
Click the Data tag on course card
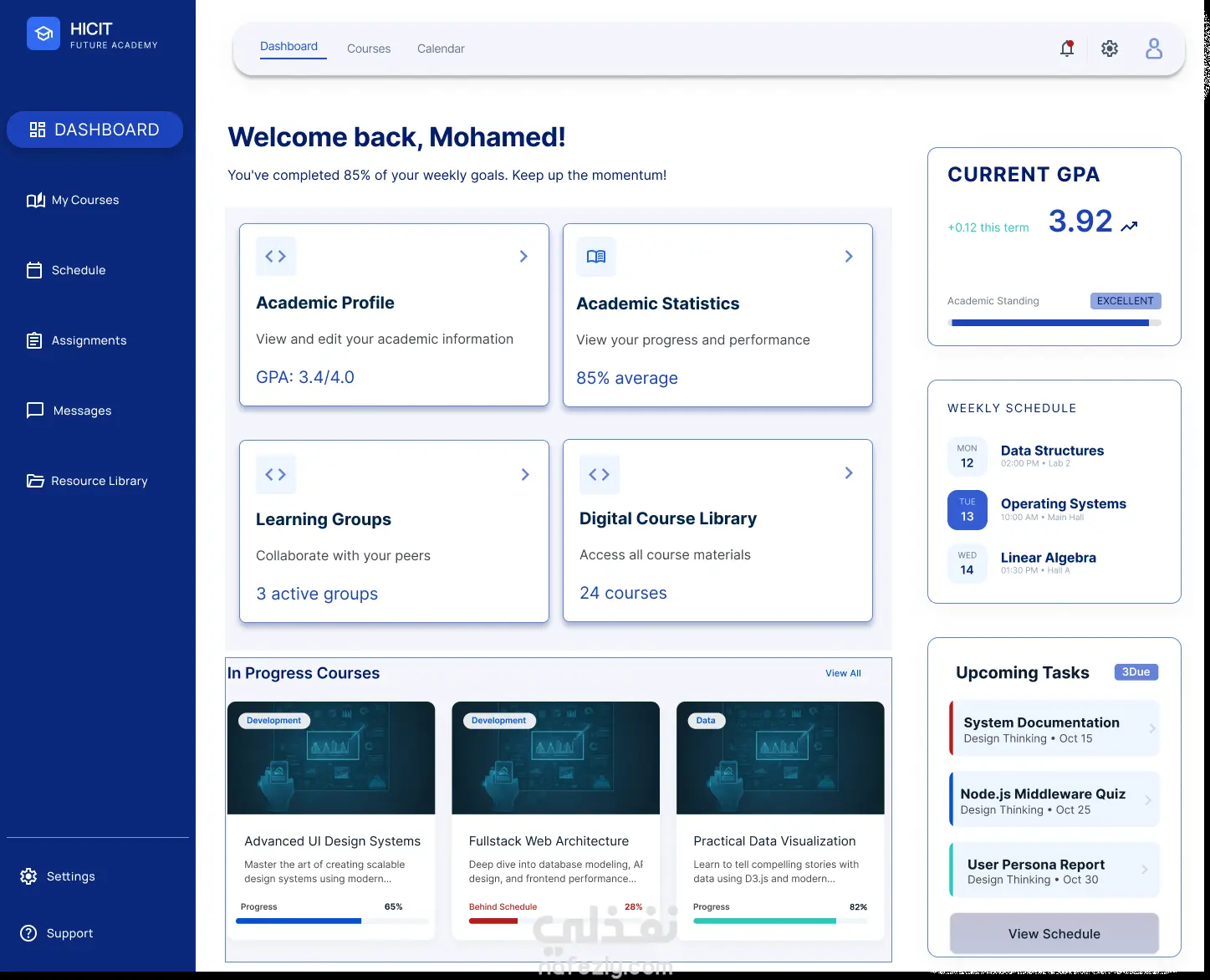point(706,720)
